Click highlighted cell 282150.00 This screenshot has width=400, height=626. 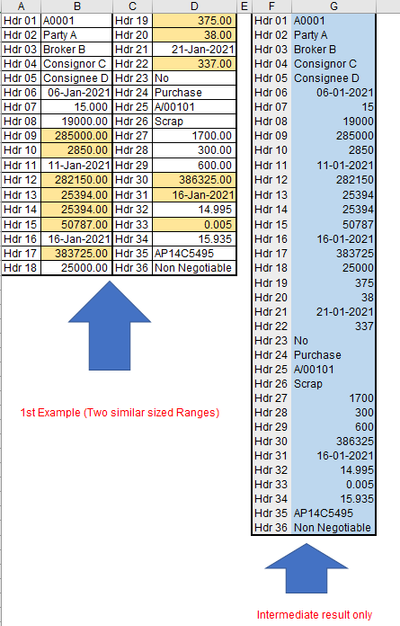point(77,180)
